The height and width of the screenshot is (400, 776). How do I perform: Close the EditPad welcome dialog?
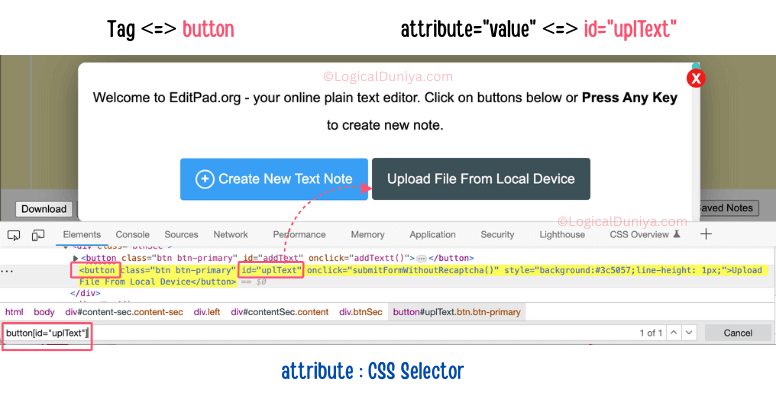pyautogui.click(x=695, y=78)
